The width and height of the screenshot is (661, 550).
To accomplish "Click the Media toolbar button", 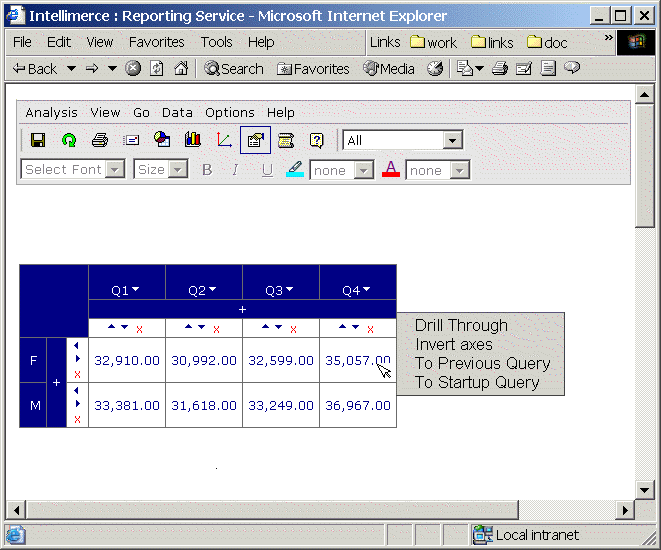I will point(389,69).
